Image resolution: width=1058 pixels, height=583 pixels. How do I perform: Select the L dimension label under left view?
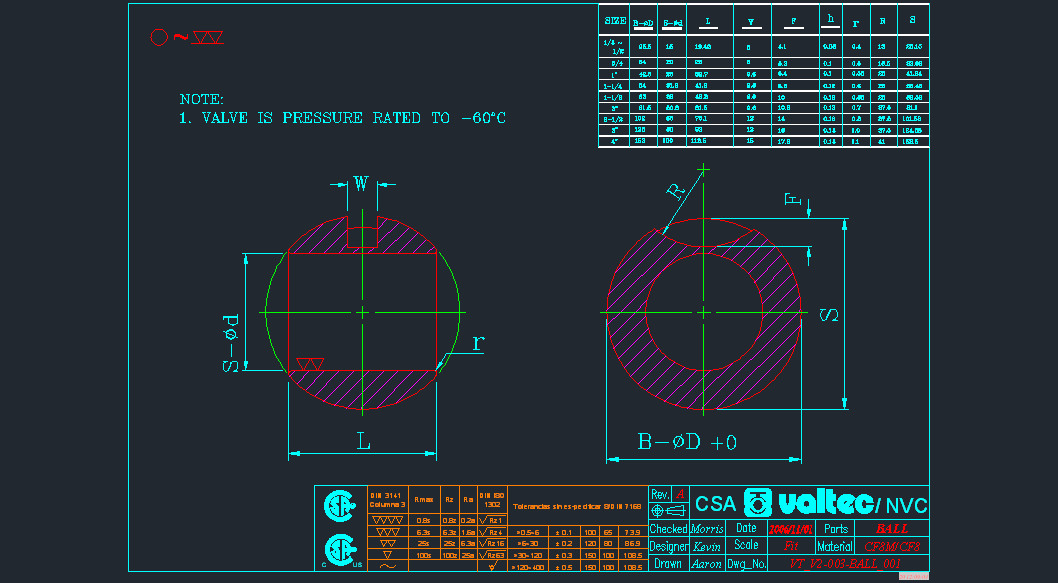(363, 441)
